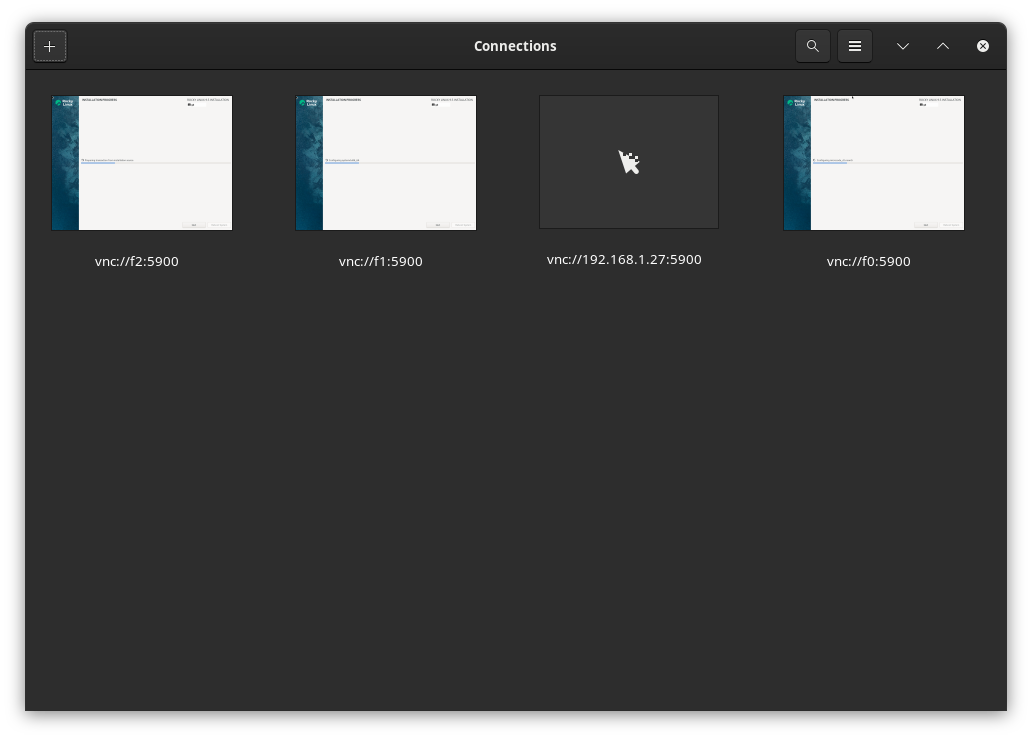
Task: Close the Connections window
Action: point(983,46)
